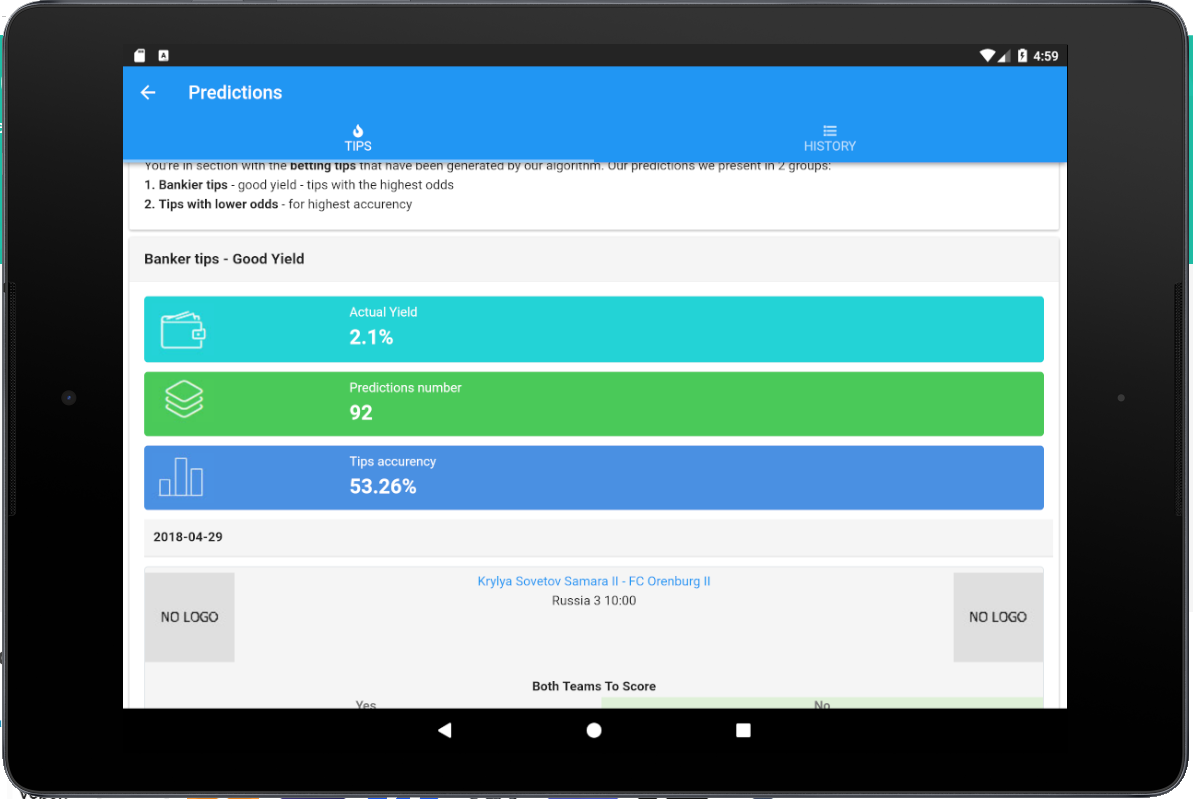Tap the right NO LOGO team placeholder
Image resolution: width=1193 pixels, height=805 pixels.
click(998, 617)
